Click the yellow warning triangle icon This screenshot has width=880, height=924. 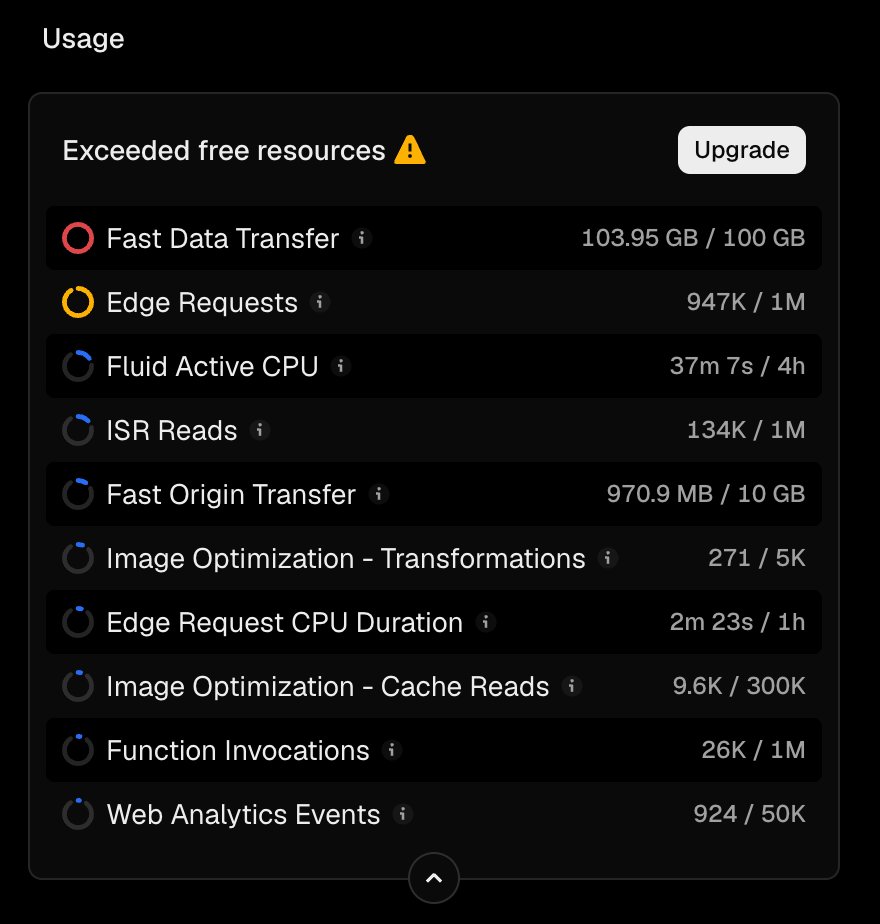click(410, 150)
